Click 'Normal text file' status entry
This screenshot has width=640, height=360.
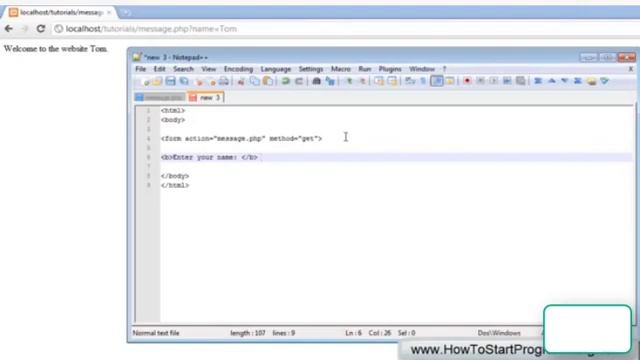pyautogui.click(x=156, y=333)
